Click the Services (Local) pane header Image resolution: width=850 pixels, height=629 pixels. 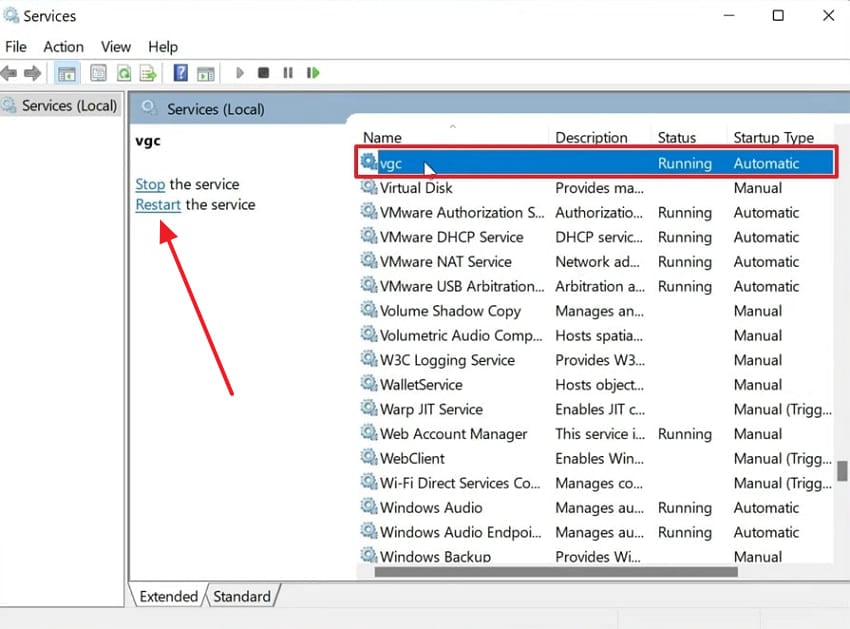pyautogui.click(x=216, y=109)
